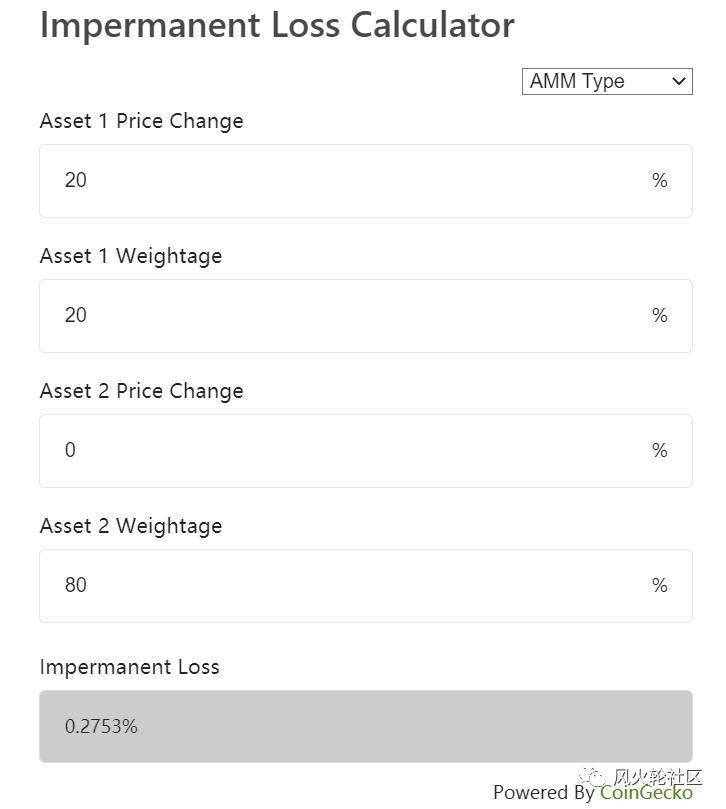Click the Impermanent Loss Calculator heading
Image resolution: width=726 pixels, height=809 pixels.
click(277, 24)
